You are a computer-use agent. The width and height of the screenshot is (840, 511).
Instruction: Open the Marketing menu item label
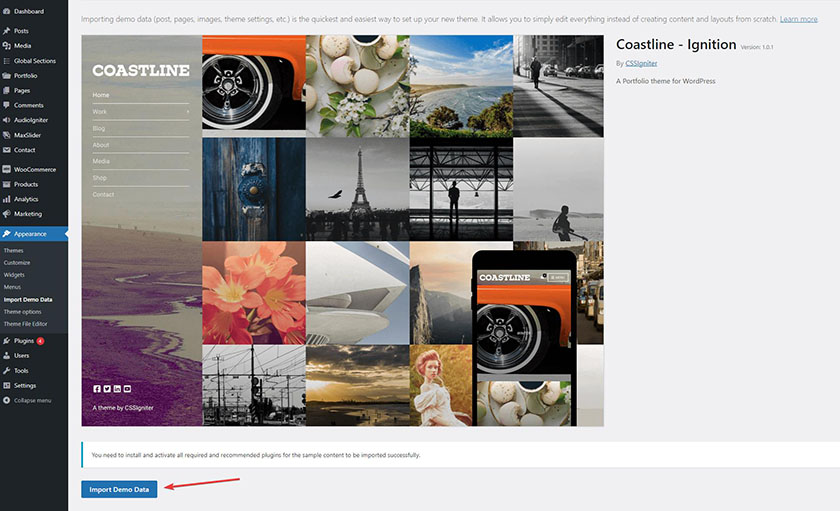[x=28, y=214]
